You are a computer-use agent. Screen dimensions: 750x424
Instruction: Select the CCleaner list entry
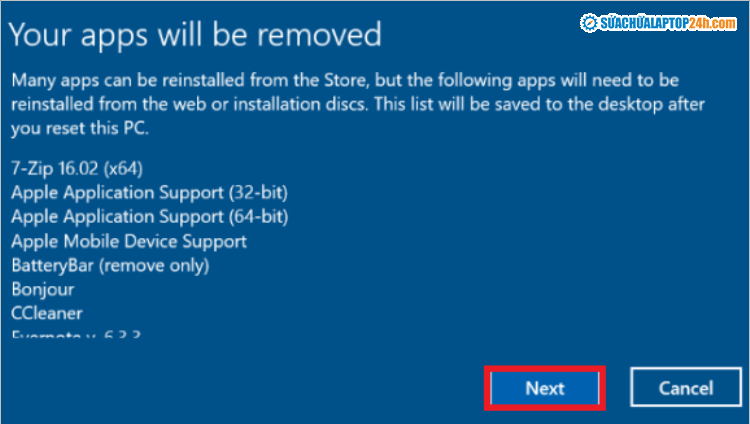[47, 314]
